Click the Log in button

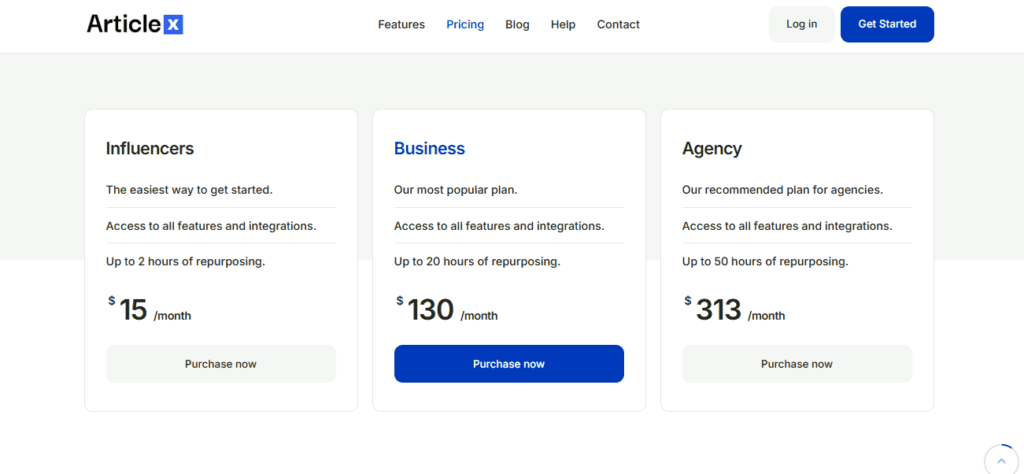click(801, 24)
